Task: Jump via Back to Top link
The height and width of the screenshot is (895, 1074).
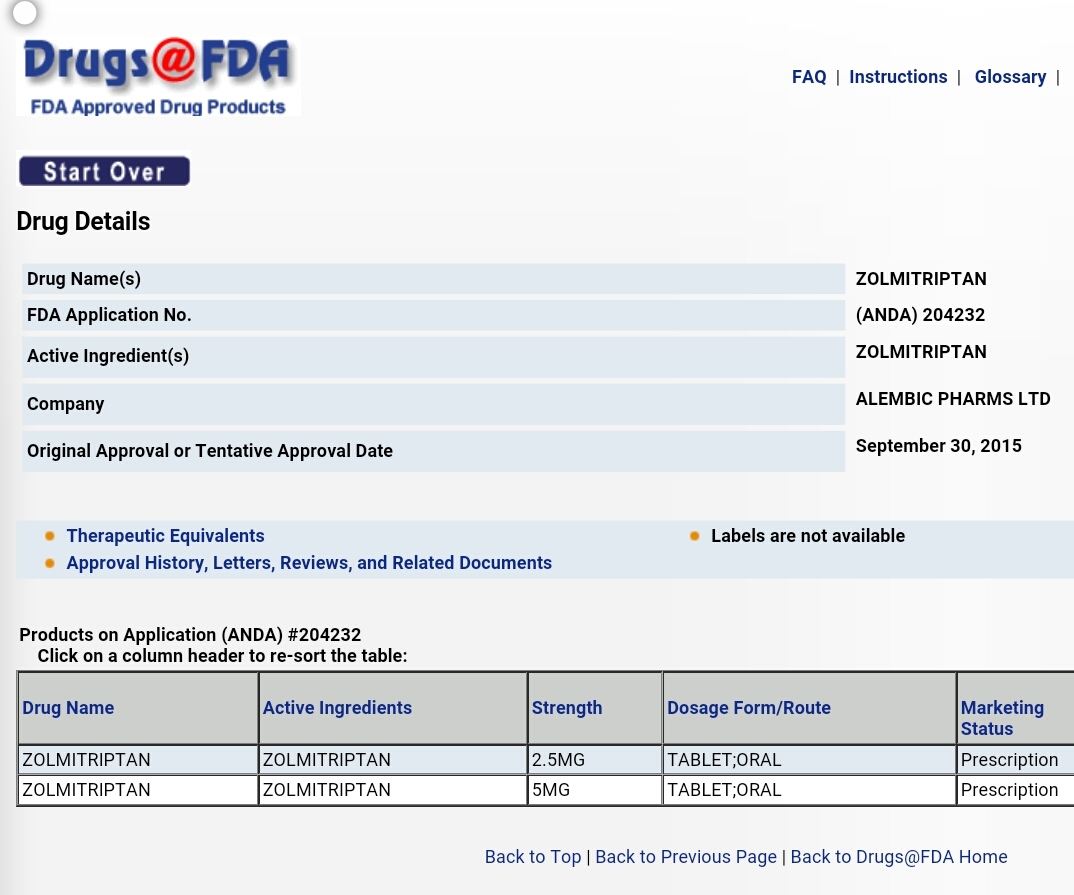Action: point(532,857)
